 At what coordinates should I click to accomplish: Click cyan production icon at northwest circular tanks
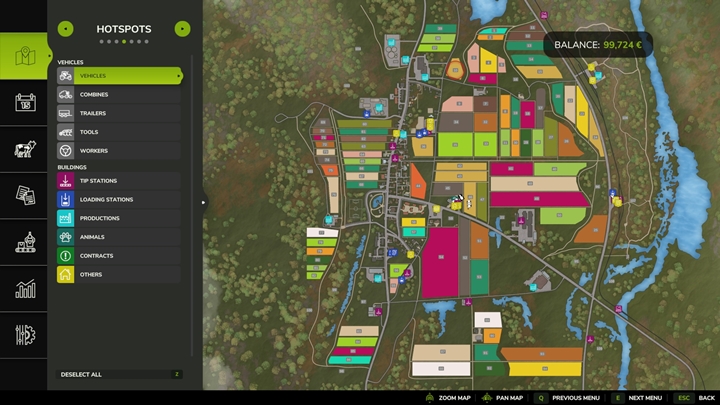391,43
